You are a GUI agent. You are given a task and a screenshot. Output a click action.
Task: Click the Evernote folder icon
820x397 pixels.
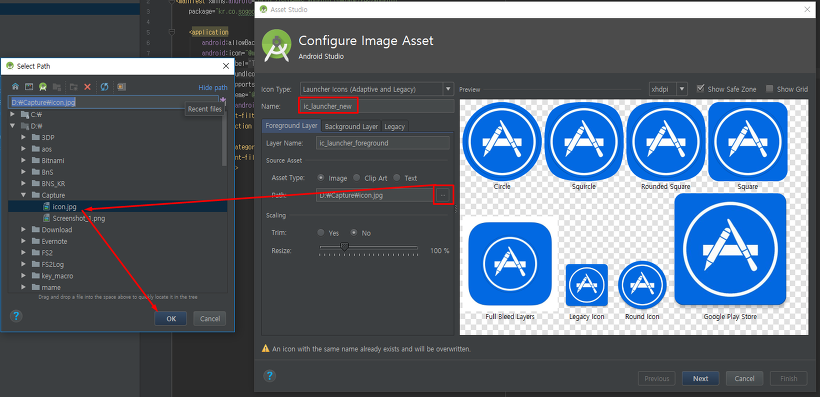[36, 241]
